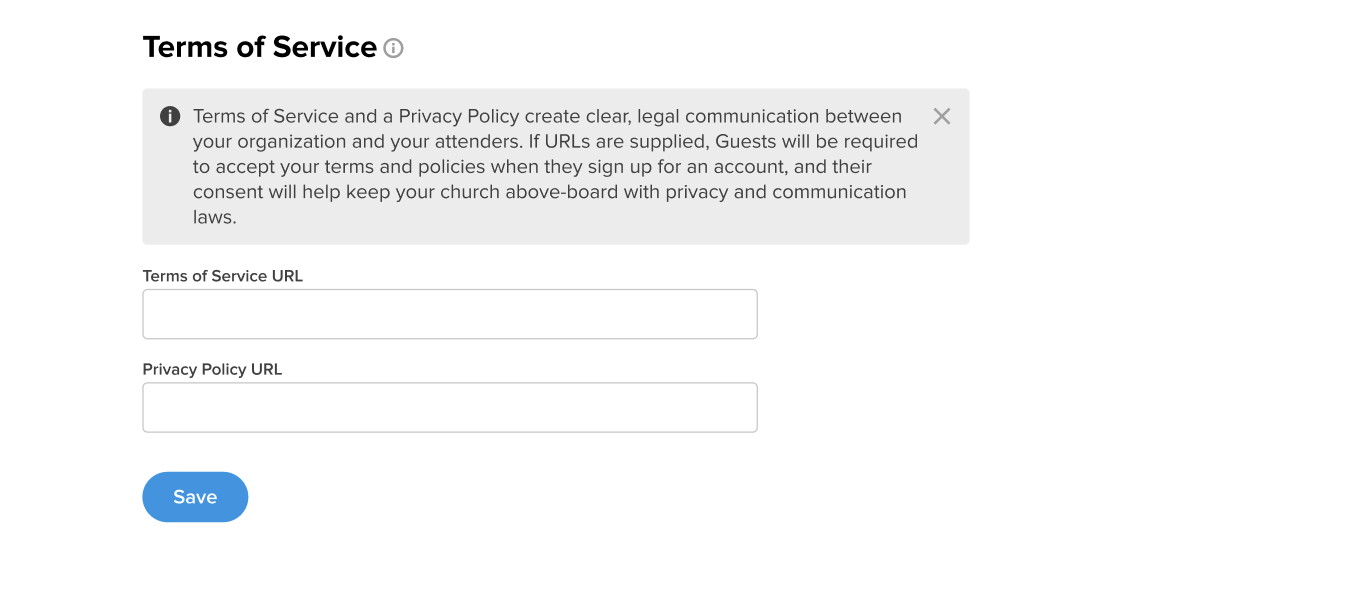Dismiss the notice with the X icon
The width and height of the screenshot is (1372, 600).
(x=942, y=116)
